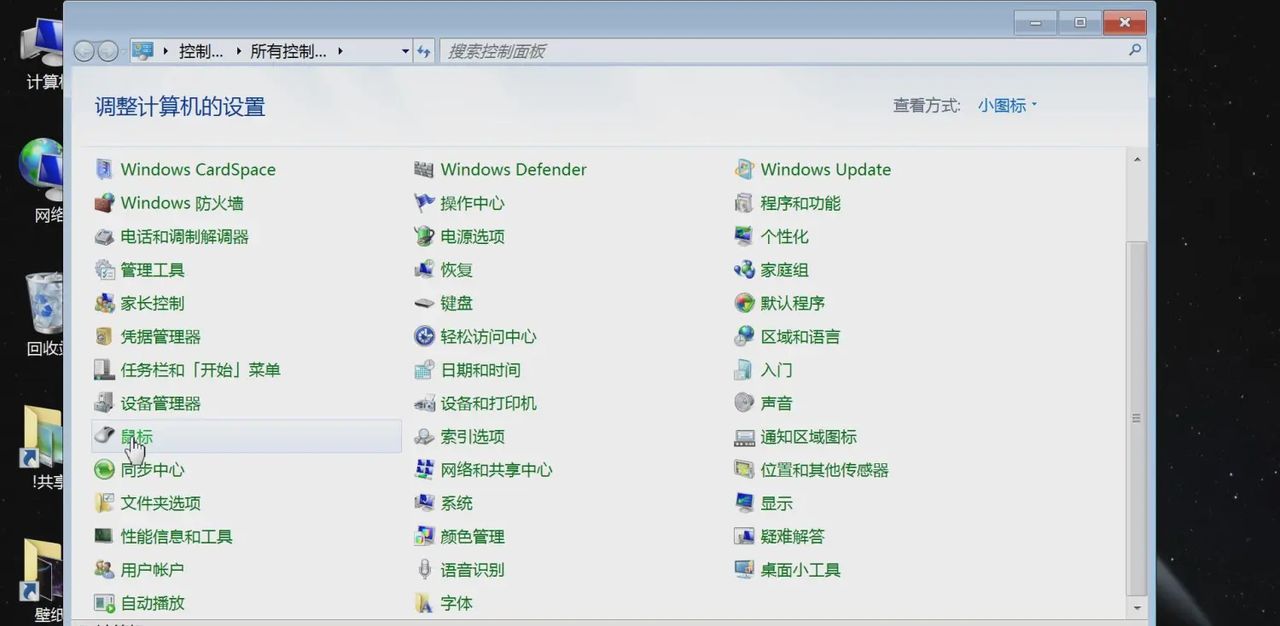Open 性能信息和工具 link

(x=176, y=537)
